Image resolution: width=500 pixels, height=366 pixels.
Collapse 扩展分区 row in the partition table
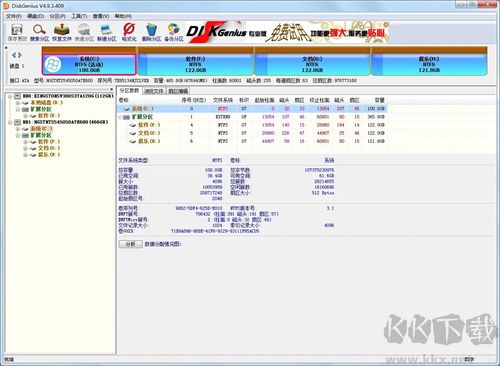click(x=120, y=117)
